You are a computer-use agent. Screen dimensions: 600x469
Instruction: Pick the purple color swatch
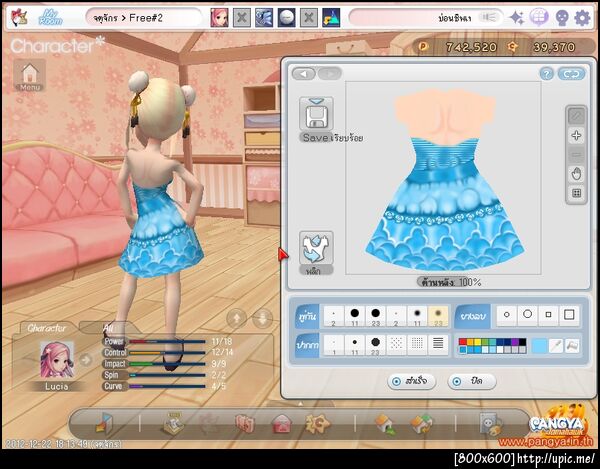pos(515,342)
